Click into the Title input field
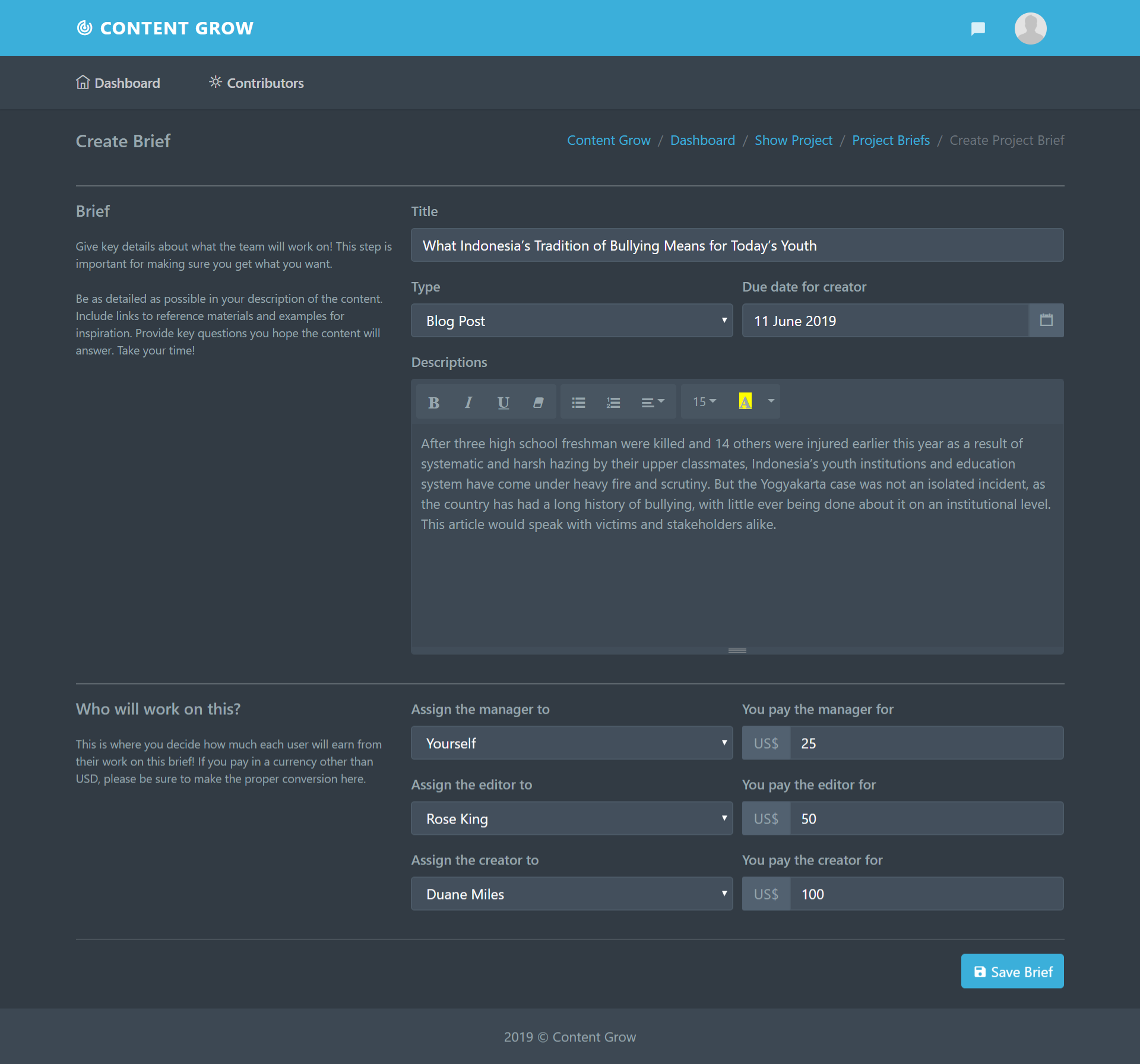Viewport: 1140px width, 1064px height. pyautogui.click(x=737, y=245)
